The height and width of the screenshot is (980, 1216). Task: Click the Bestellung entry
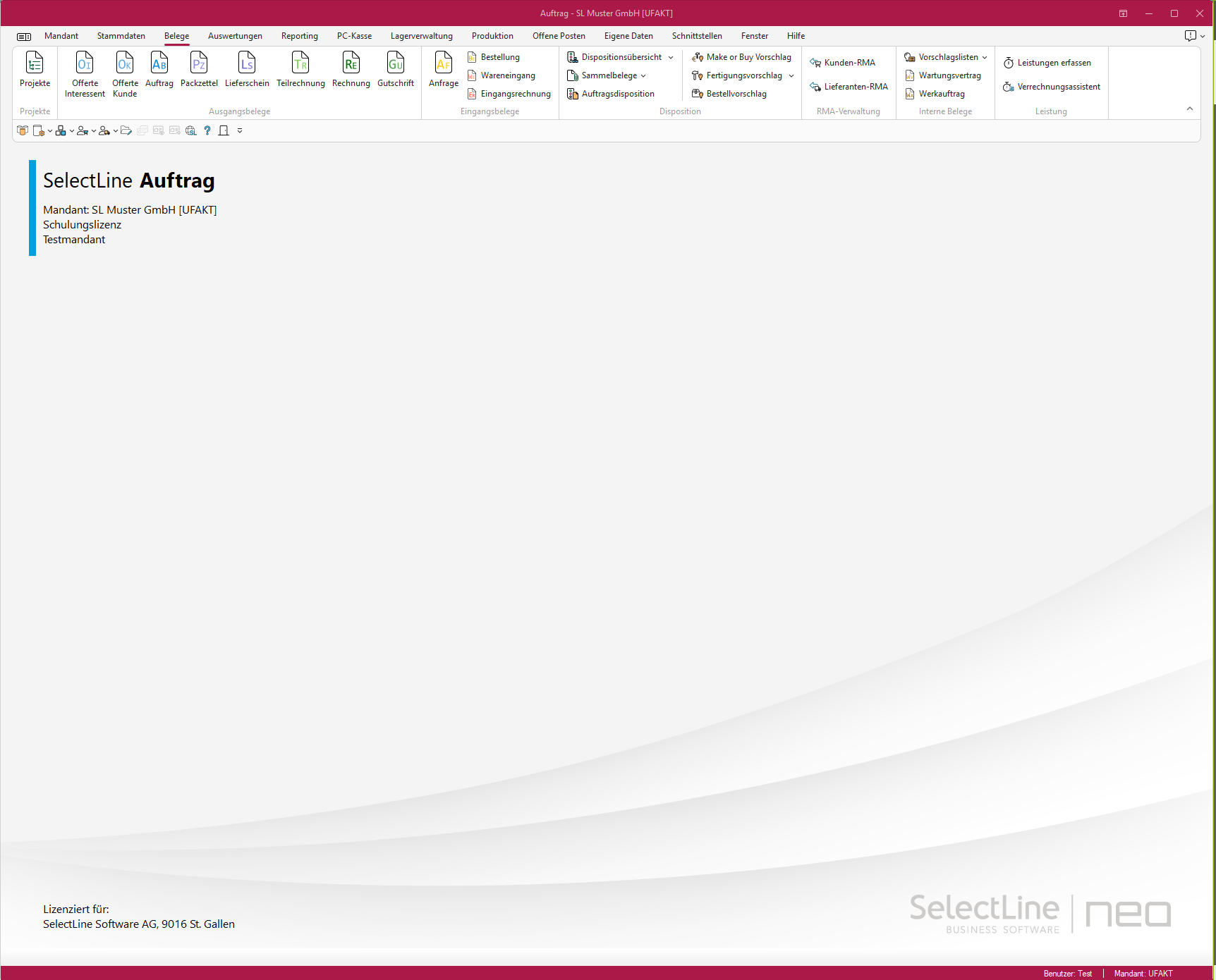click(x=494, y=57)
